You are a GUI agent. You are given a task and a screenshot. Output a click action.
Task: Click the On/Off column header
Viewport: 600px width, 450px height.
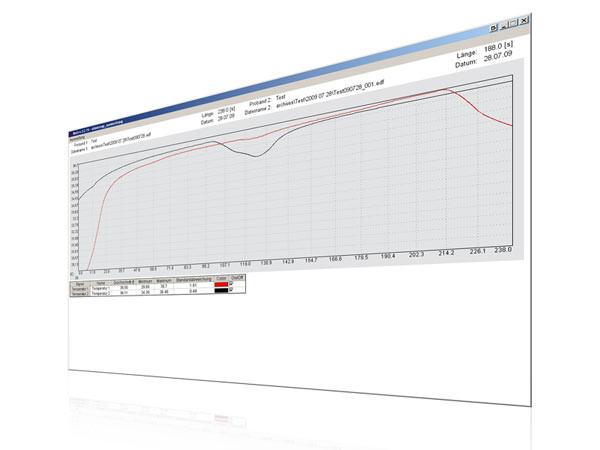[237, 277]
